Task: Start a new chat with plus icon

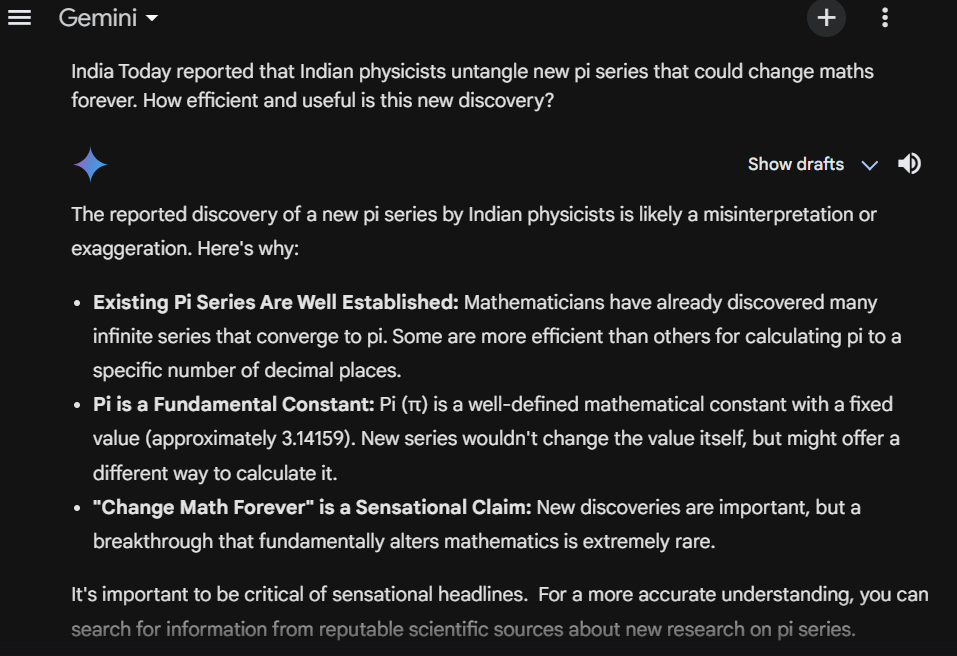Action: (826, 18)
